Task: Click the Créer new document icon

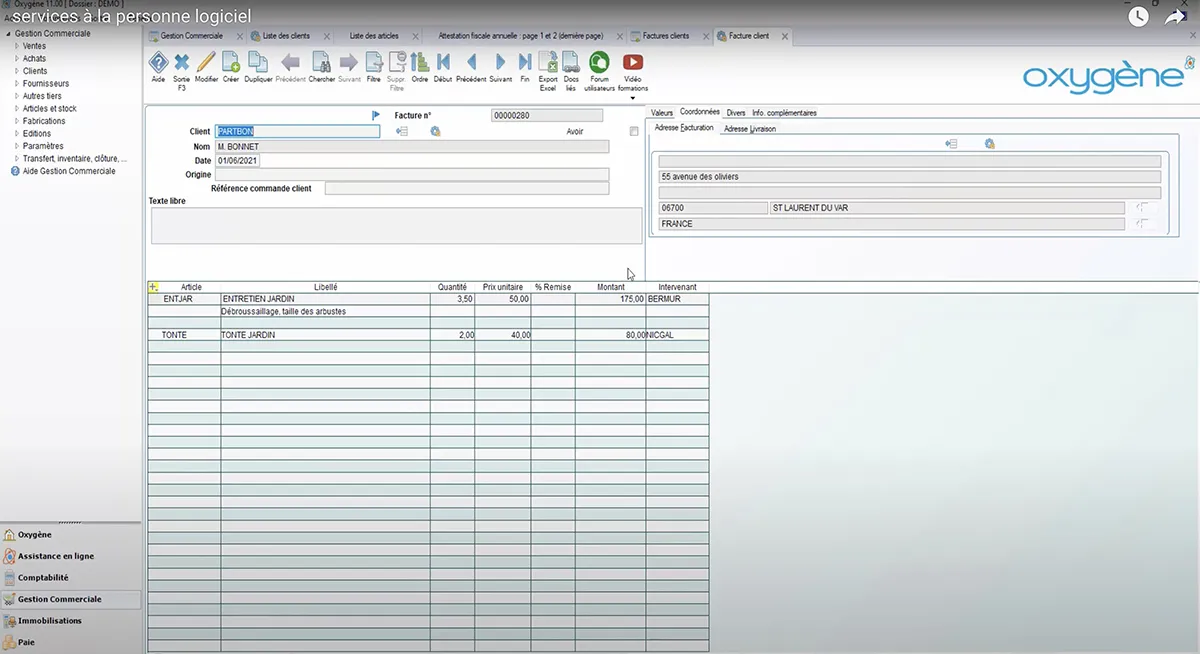Action: (231, 62)
